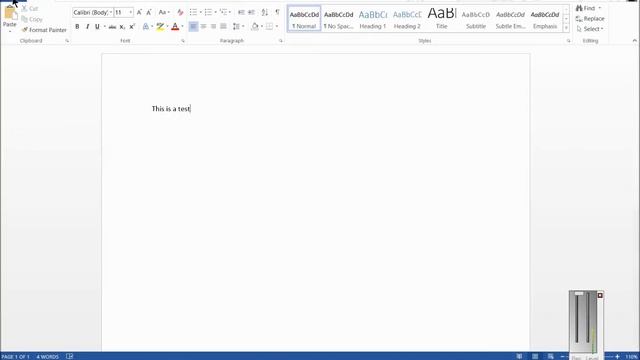Apply the Emphasis style

[x=545, y=19]
